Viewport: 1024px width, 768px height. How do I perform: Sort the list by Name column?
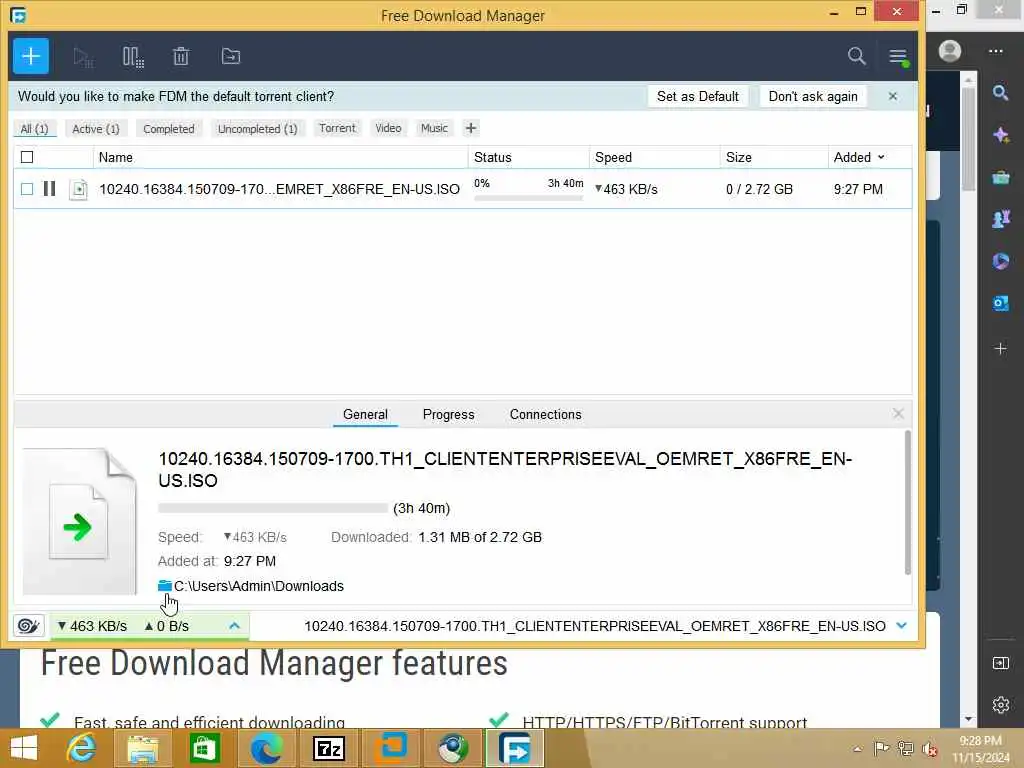pos(116,157)
